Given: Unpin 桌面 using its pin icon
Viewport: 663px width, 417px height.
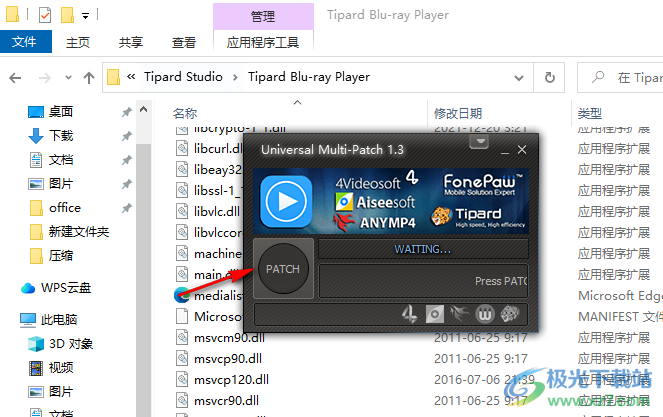Looking at the screenshot, I should tap(126, 112).
